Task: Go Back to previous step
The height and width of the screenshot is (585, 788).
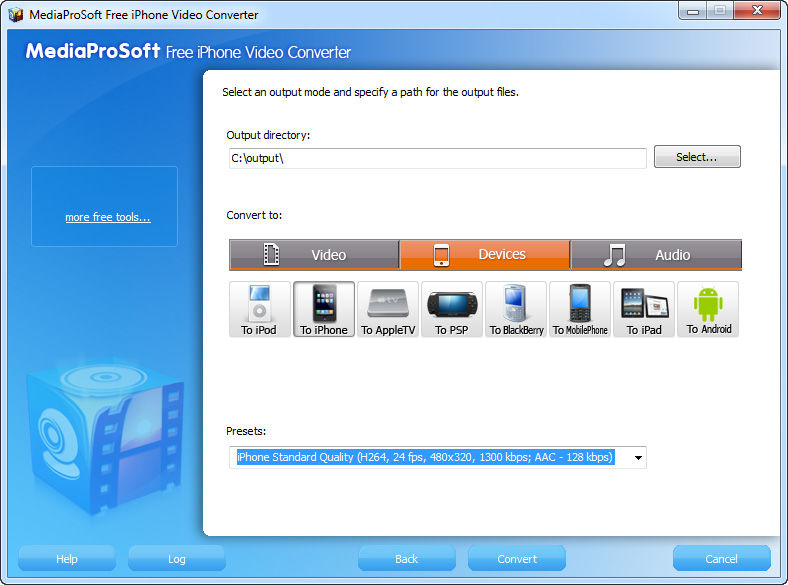Action: (x=407, y=558)
